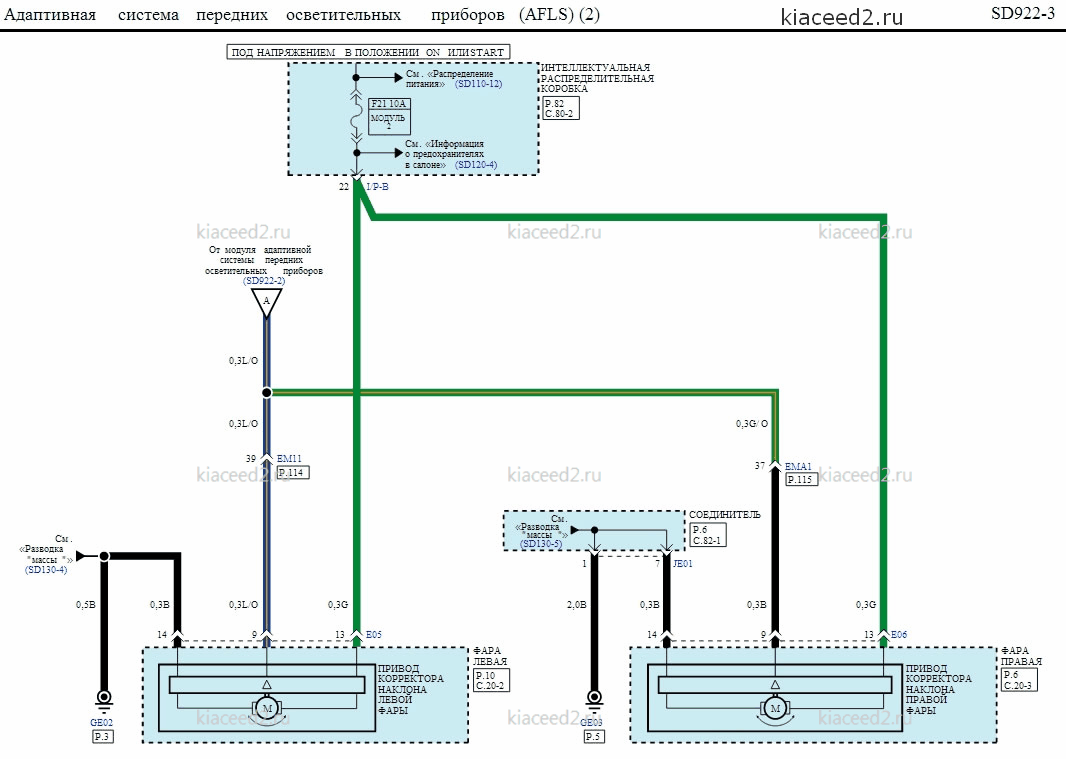
Task: Click the F21 10A fuse label
Action: coord(389,104)
